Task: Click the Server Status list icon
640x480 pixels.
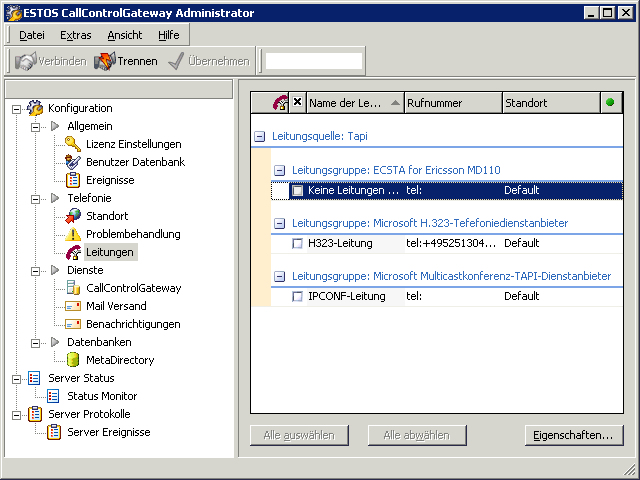Action: coord(34,378)
